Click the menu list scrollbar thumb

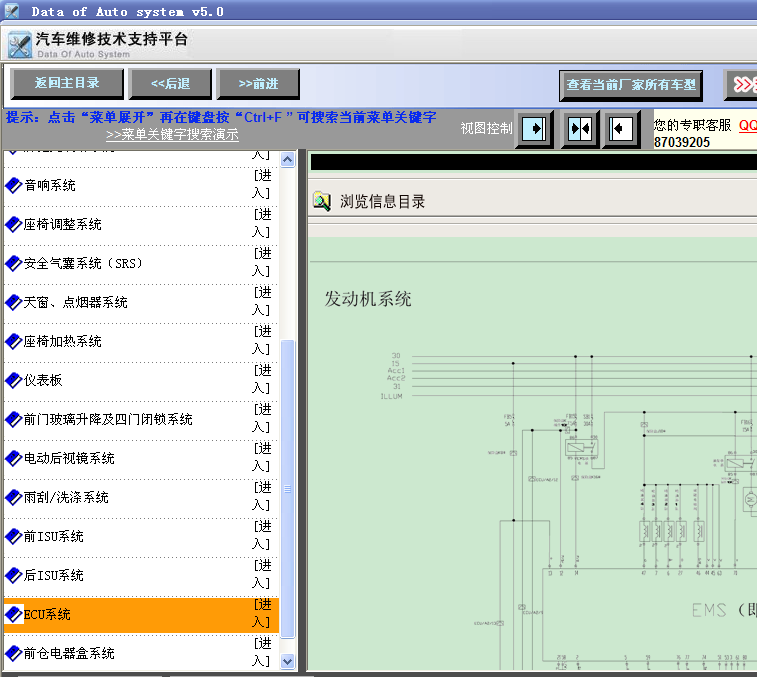click(x=288, y=489)
